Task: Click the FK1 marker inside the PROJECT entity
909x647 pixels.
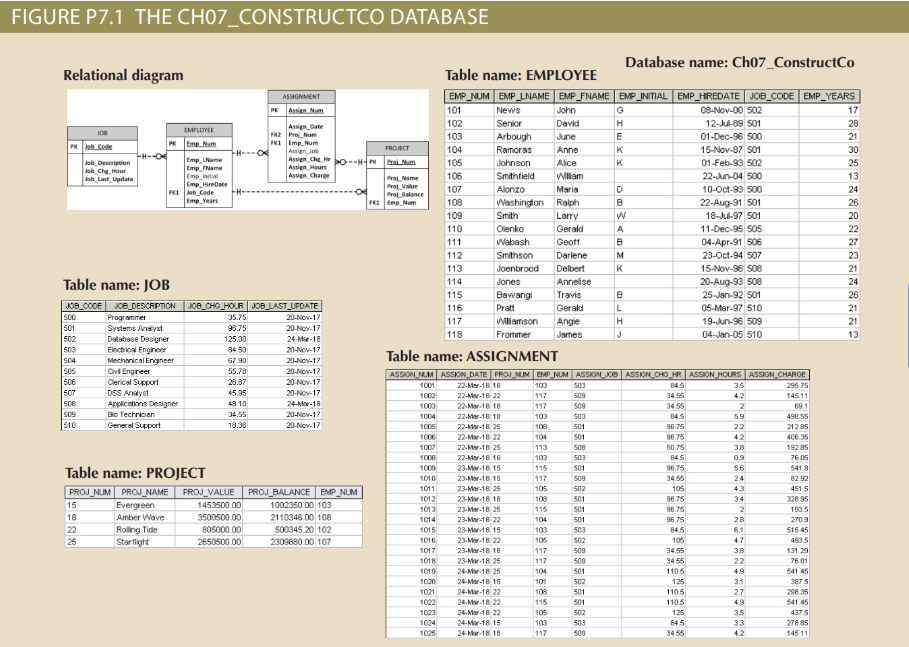Action: (375, 200)
